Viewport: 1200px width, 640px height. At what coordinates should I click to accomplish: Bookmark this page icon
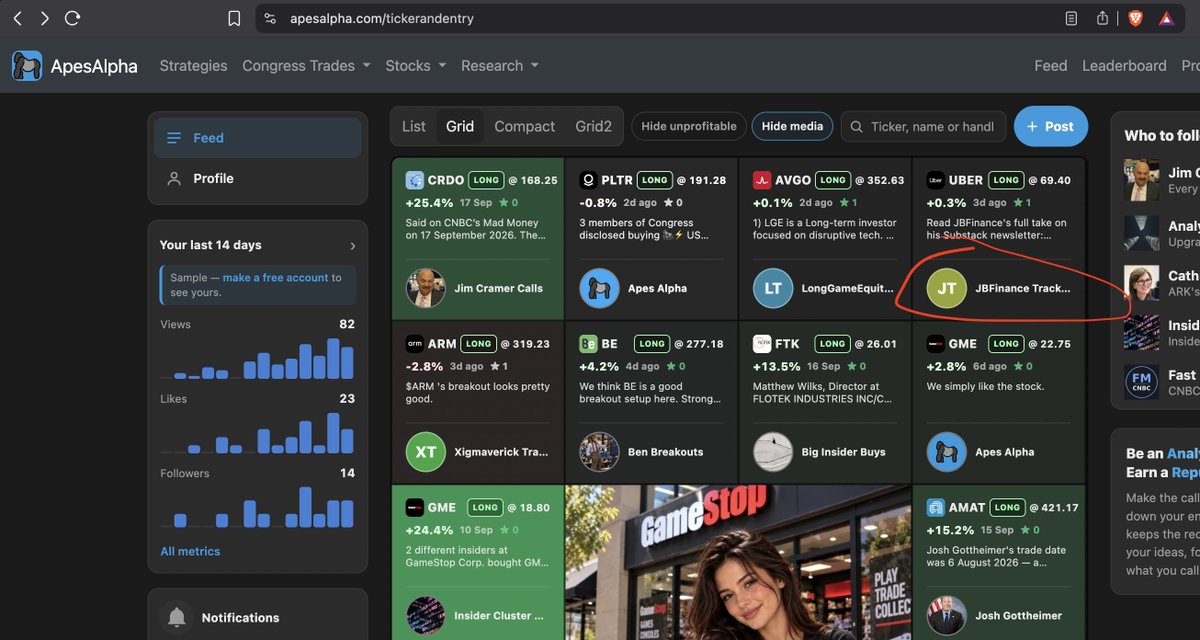pyautogui.click(x=234, y=18)
